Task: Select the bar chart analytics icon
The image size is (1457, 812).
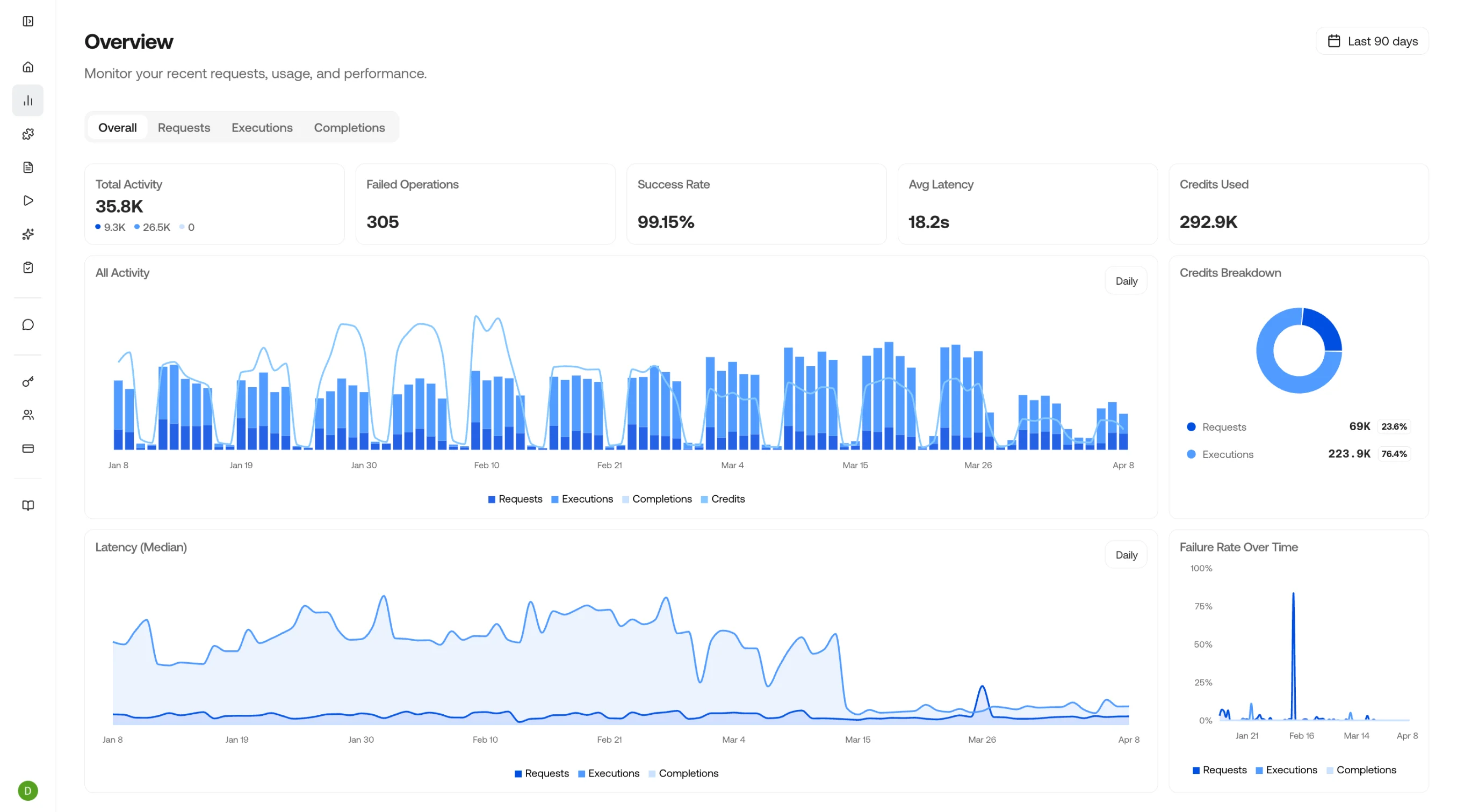Action: pyautogui.click(x=28, y=100)
